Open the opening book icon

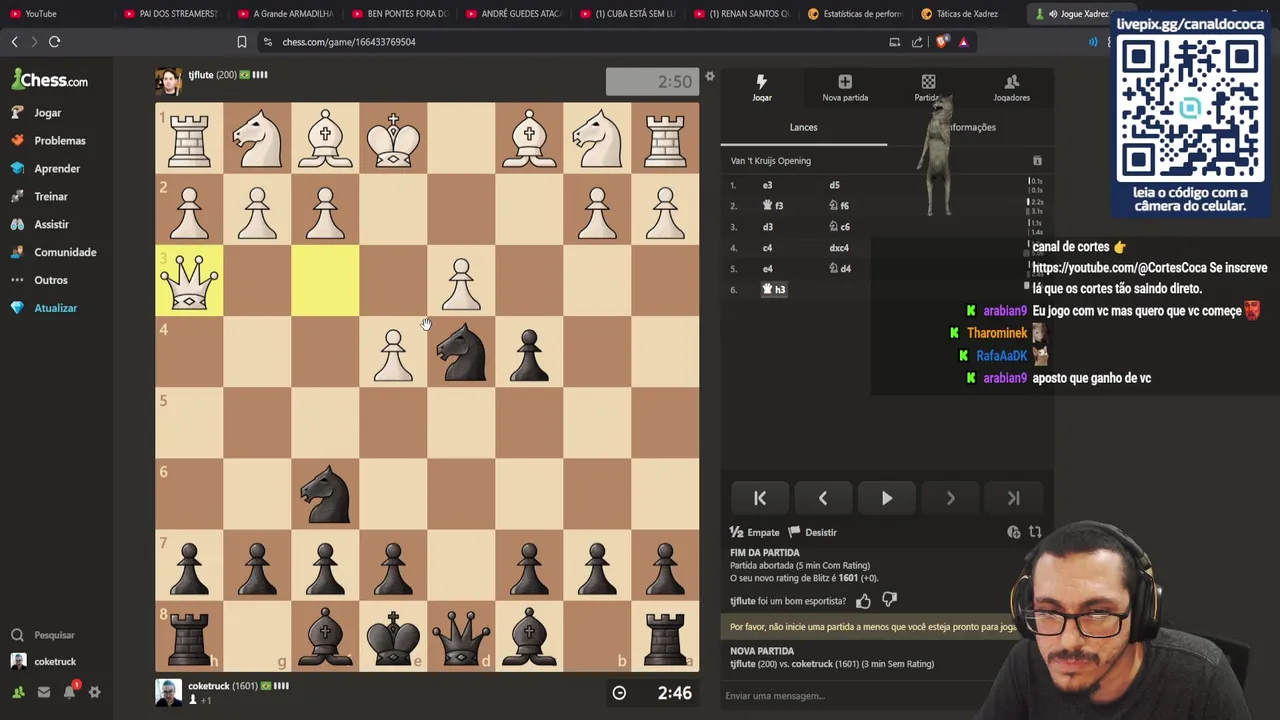[1037, 160]
